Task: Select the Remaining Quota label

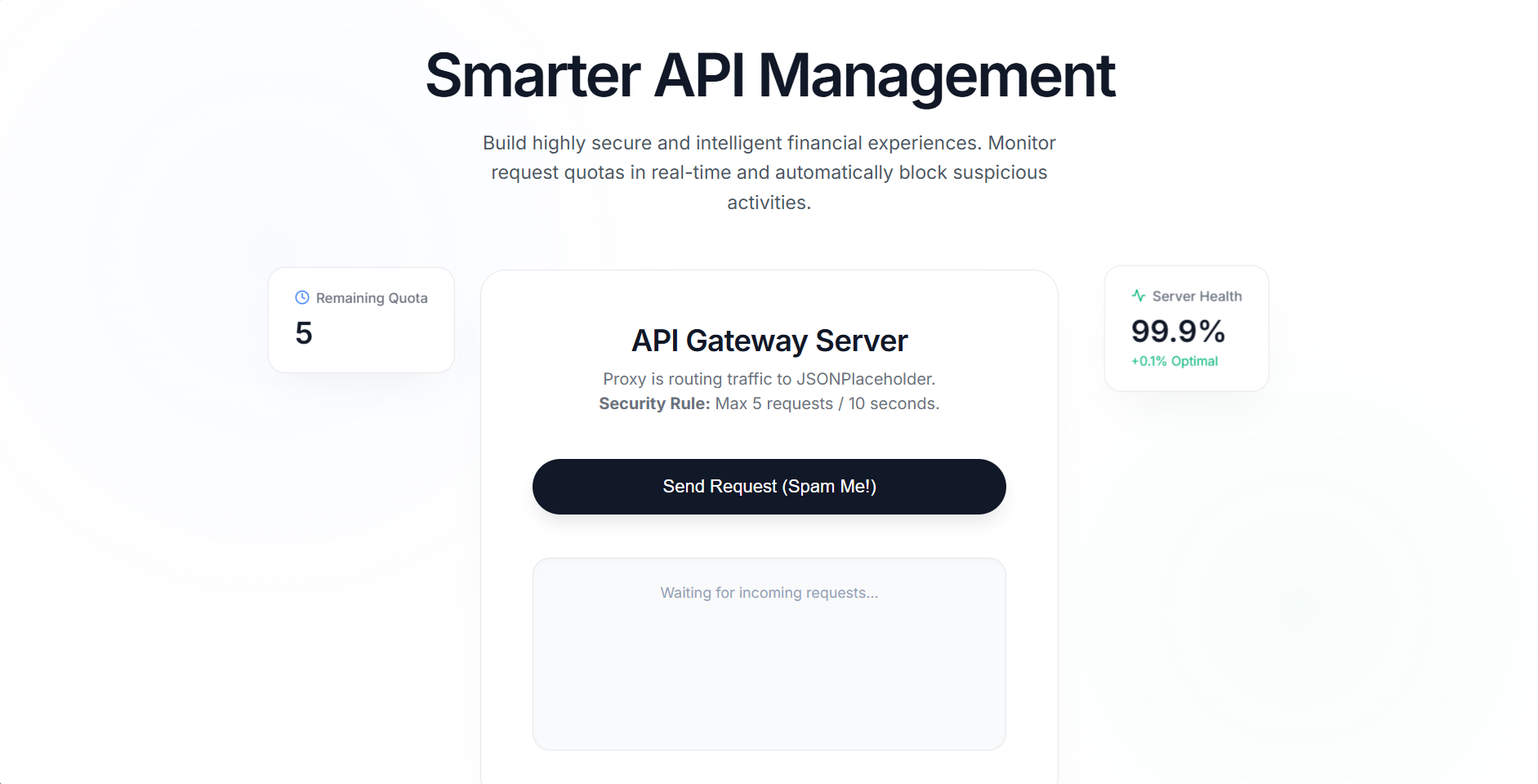Action: (372, 298)
